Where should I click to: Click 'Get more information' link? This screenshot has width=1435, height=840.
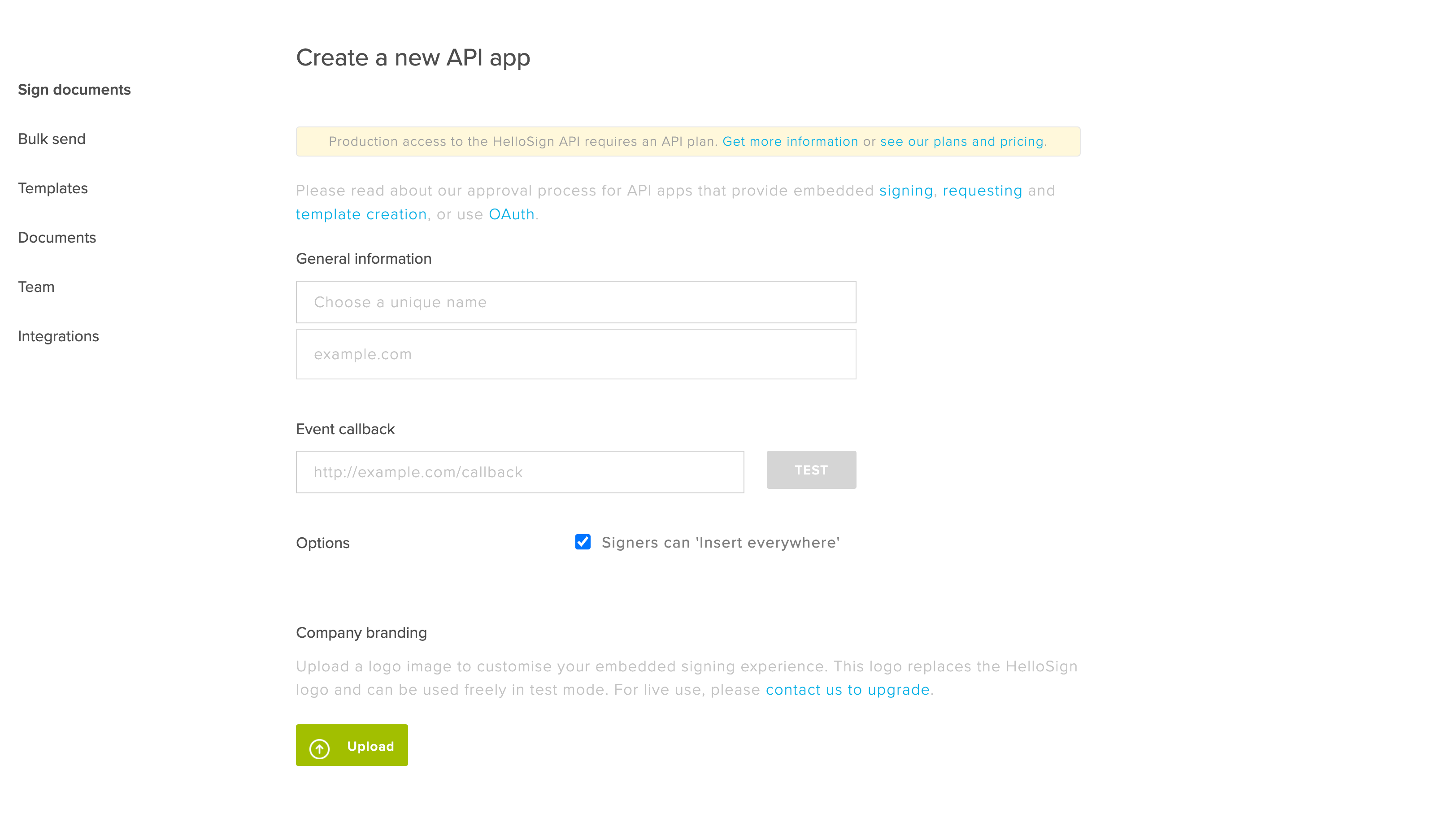click(x=790, y=142)
